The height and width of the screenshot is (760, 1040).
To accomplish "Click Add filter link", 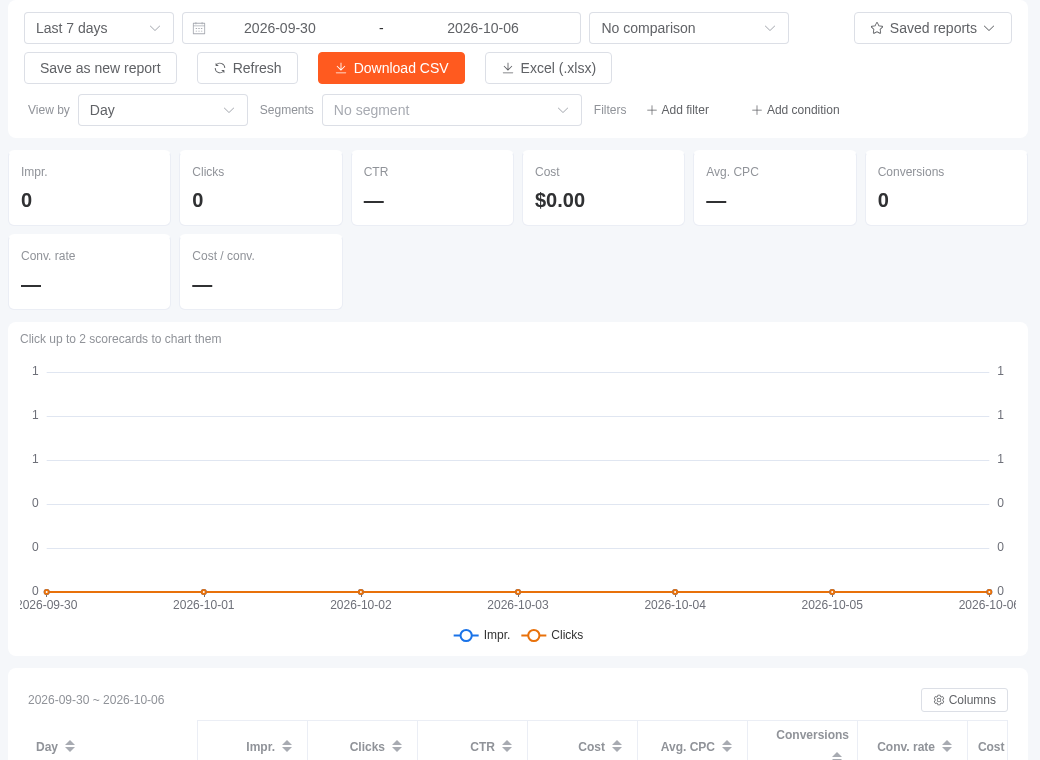I will (678, 110).
